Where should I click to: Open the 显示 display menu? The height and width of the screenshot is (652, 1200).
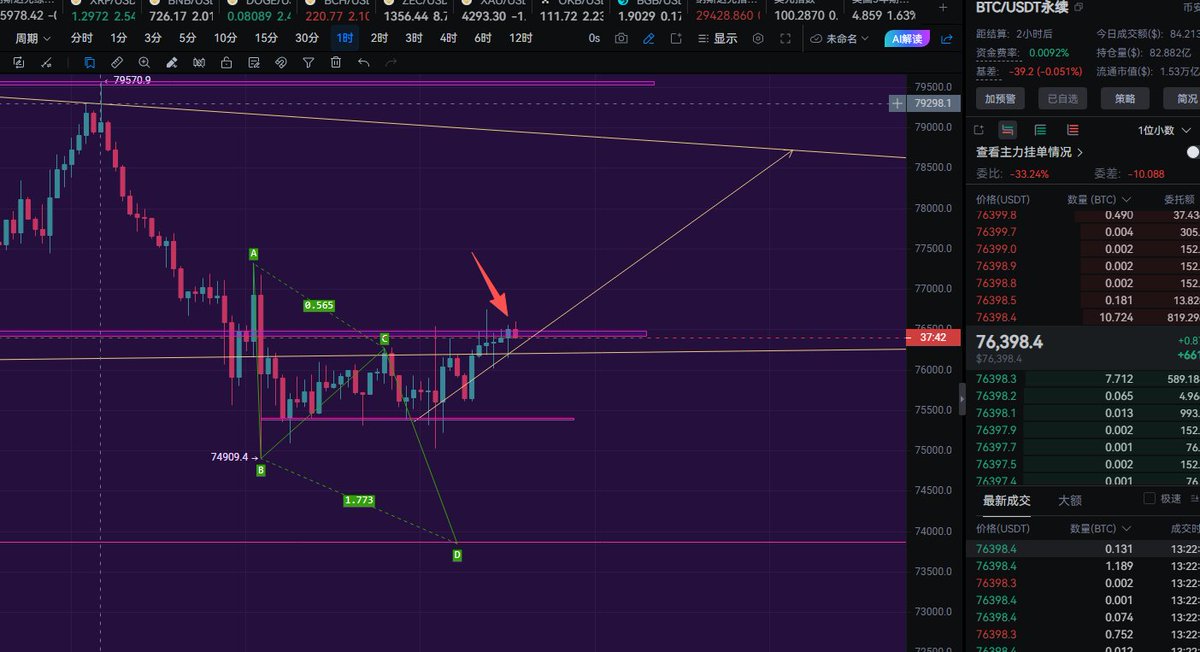(x=718, y=38)
